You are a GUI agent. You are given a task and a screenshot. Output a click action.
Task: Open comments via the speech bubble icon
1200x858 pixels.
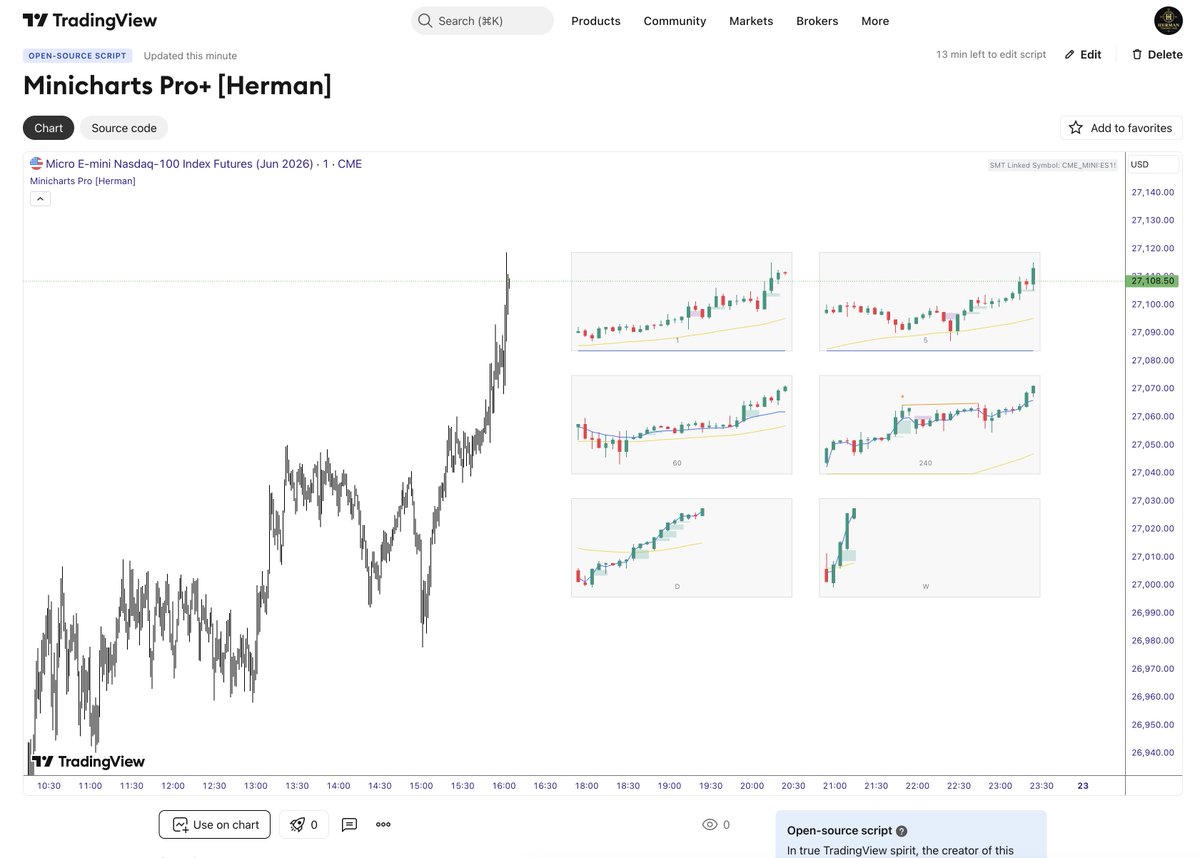(x=349, y=823)
